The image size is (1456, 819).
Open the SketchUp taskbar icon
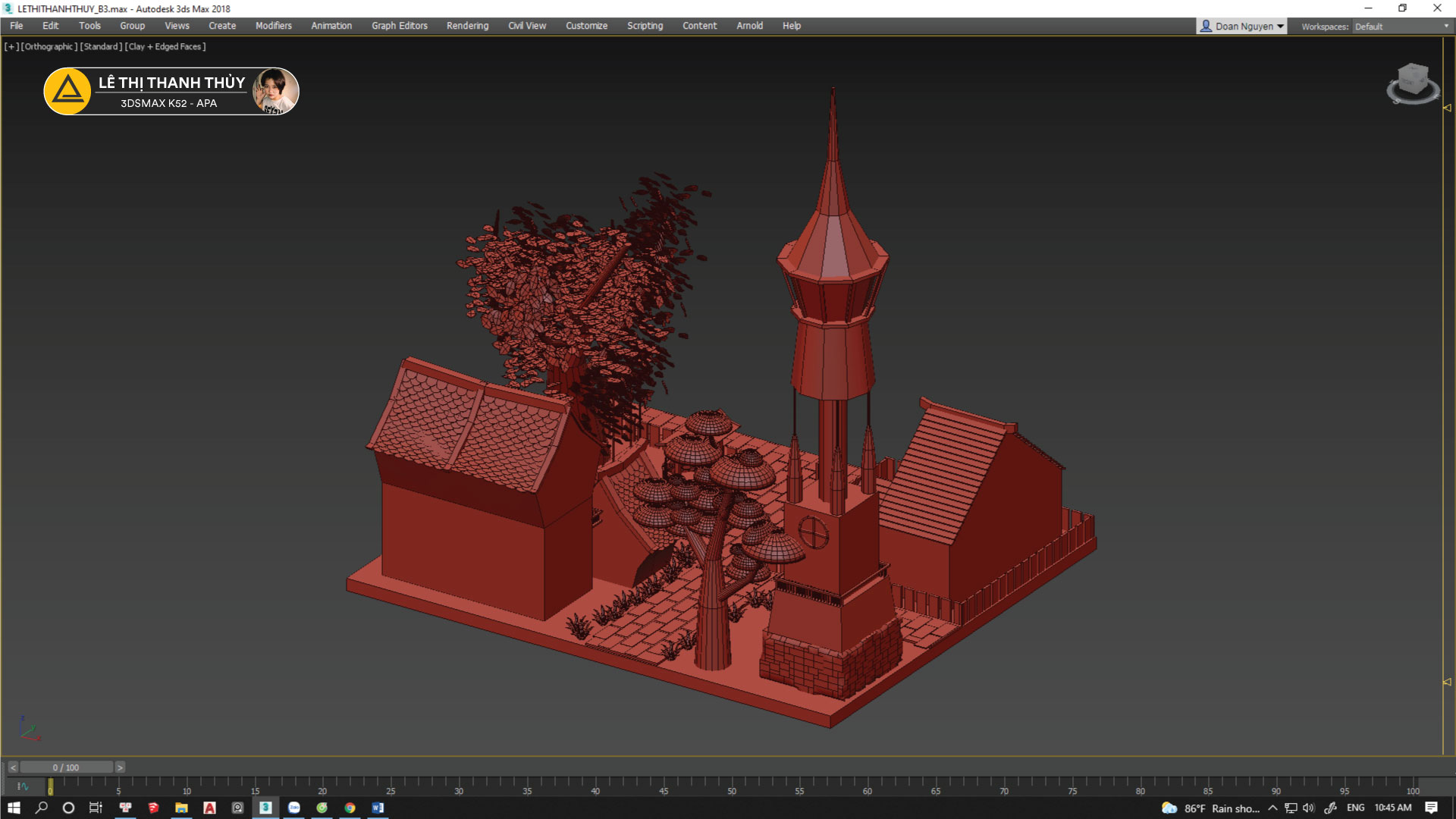click(x=153, y=808)
